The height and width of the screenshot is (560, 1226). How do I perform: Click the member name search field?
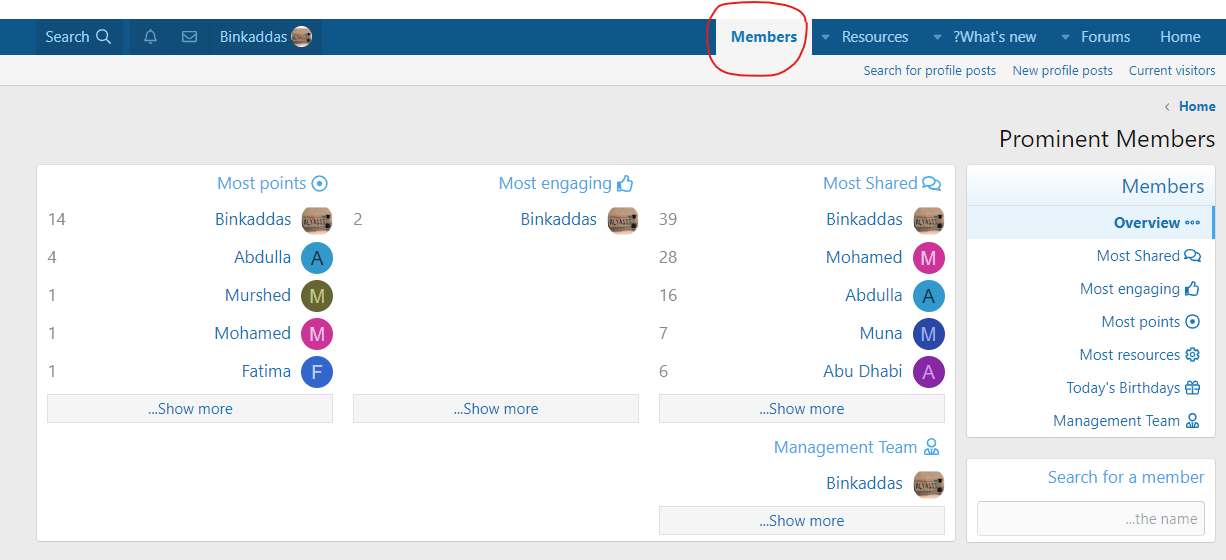pos(1090,519)
